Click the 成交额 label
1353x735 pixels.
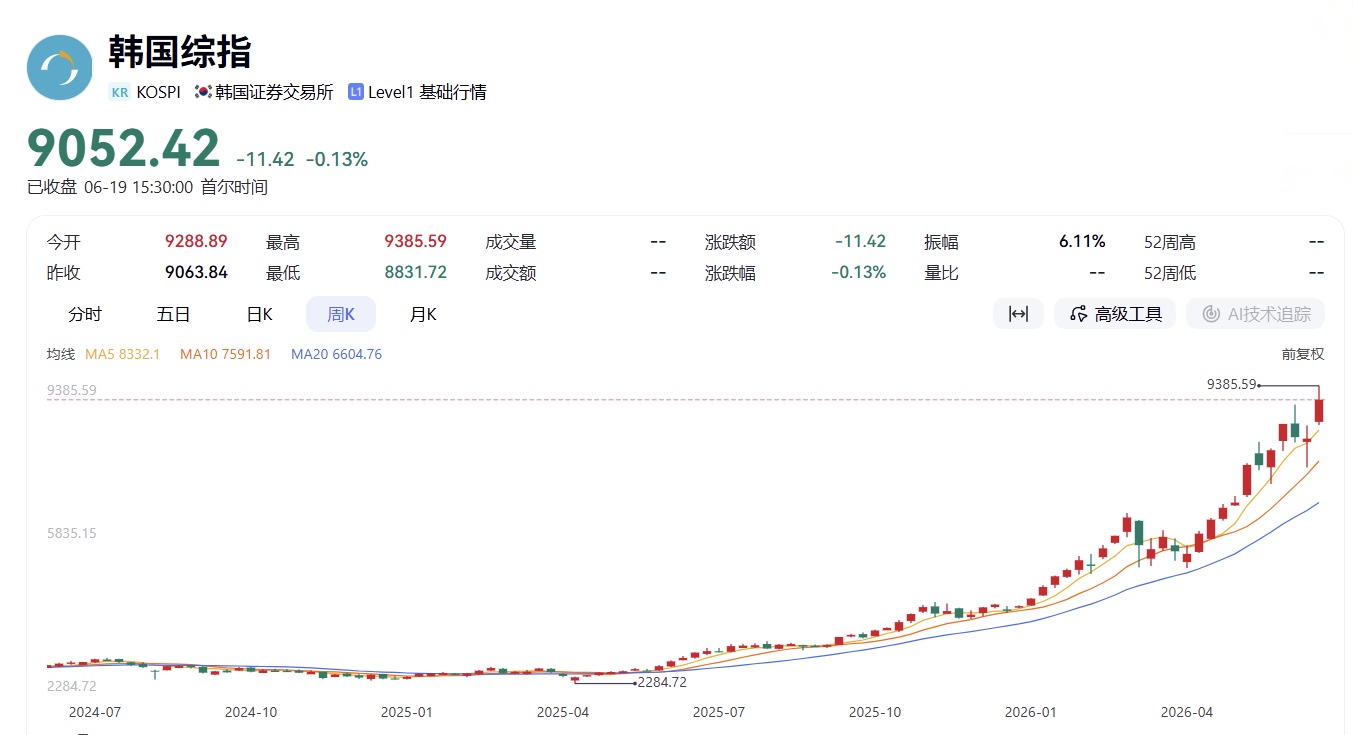pos(511,273)
